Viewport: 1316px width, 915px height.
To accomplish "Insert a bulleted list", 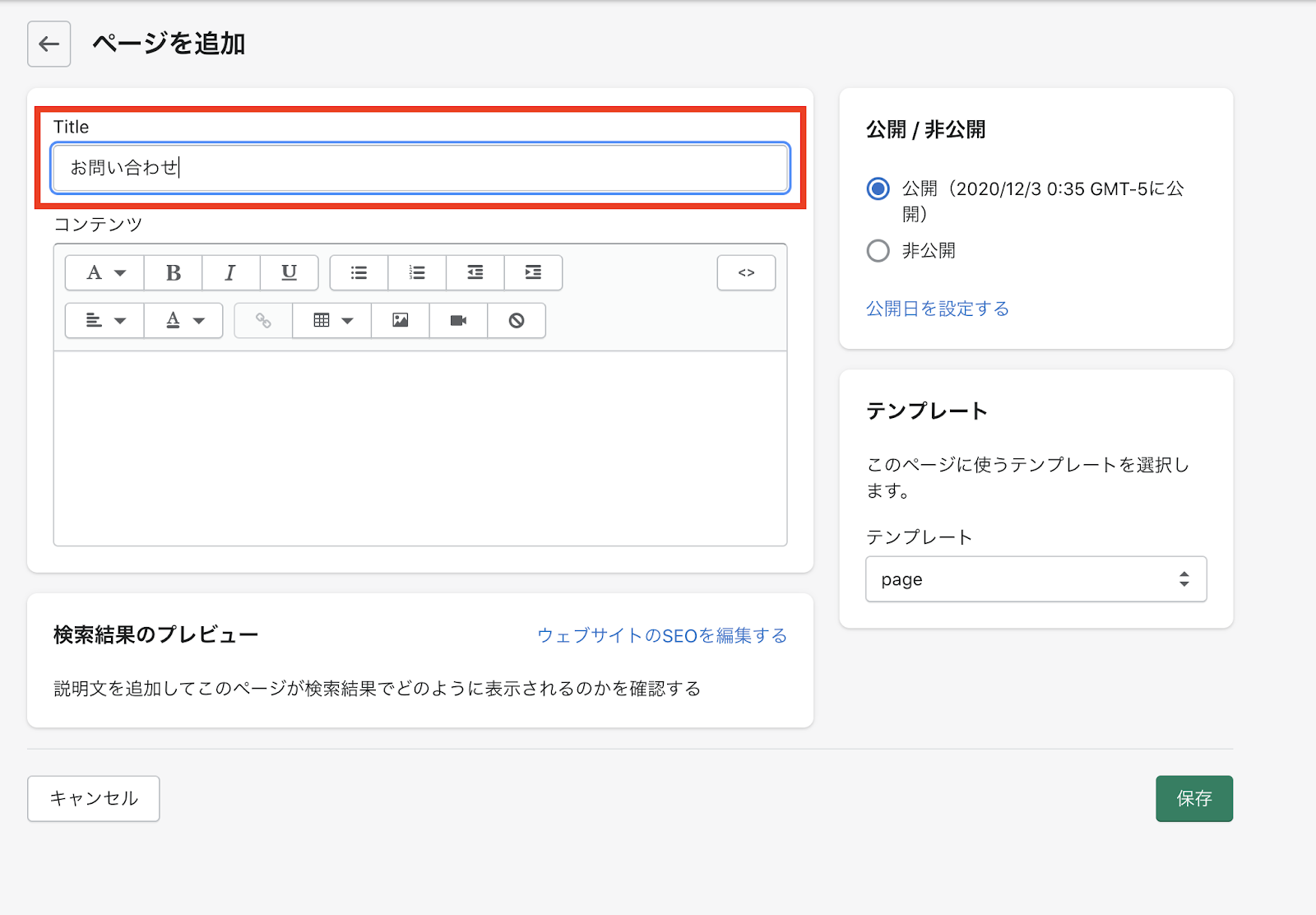I will [x=359, y=273].
